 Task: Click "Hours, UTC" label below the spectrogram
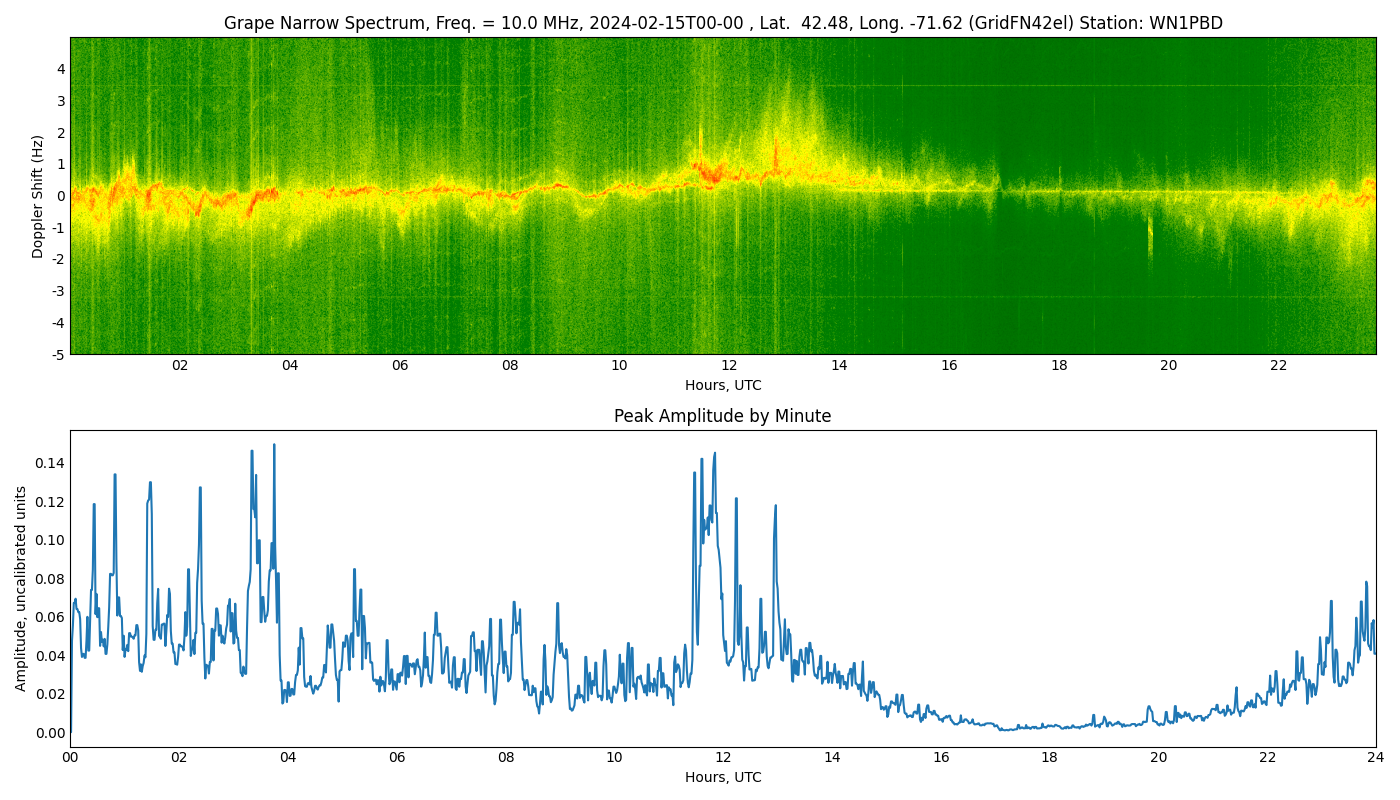pos(722,386)
